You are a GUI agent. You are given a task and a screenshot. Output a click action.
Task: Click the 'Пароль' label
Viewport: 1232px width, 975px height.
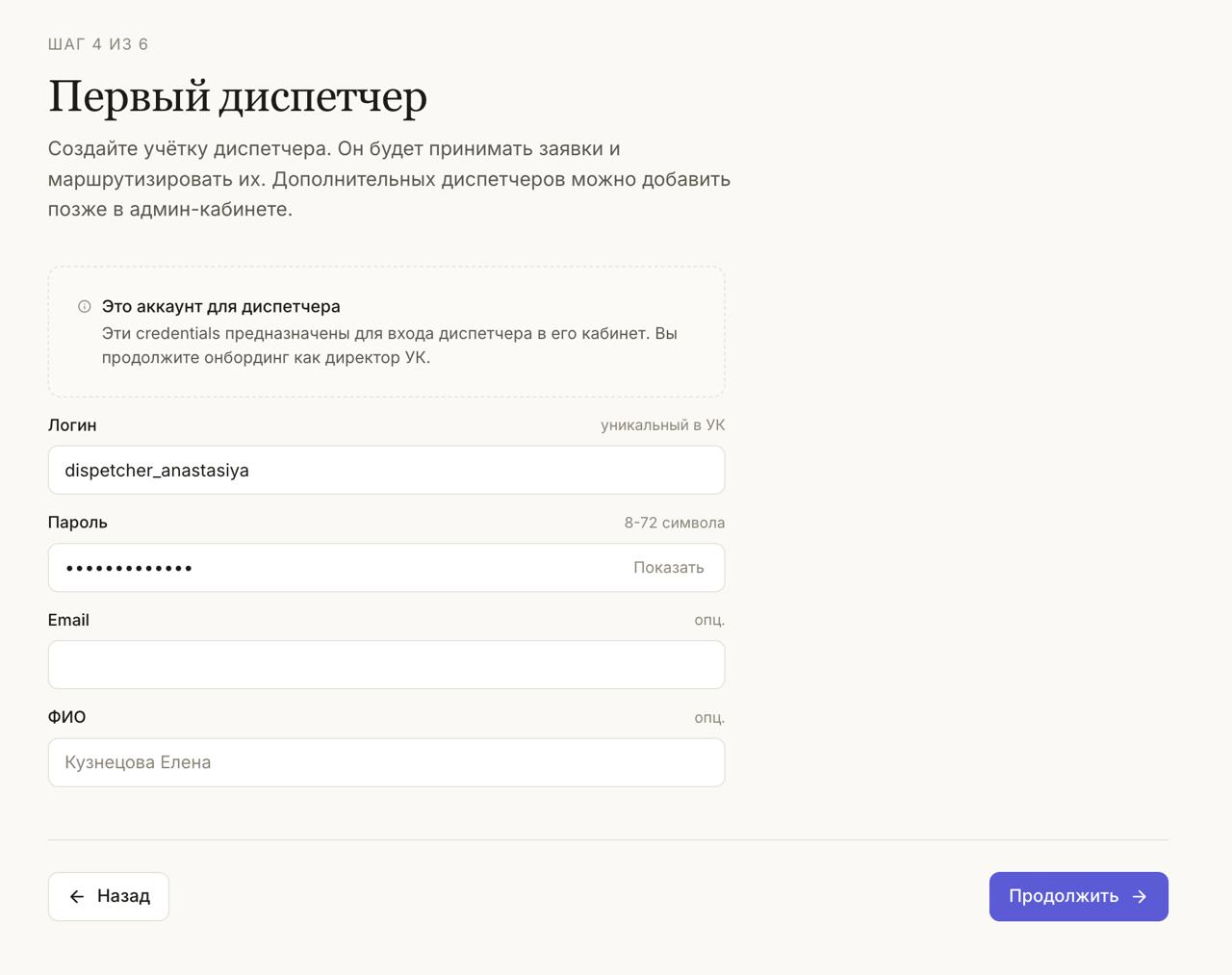[78, 523]
